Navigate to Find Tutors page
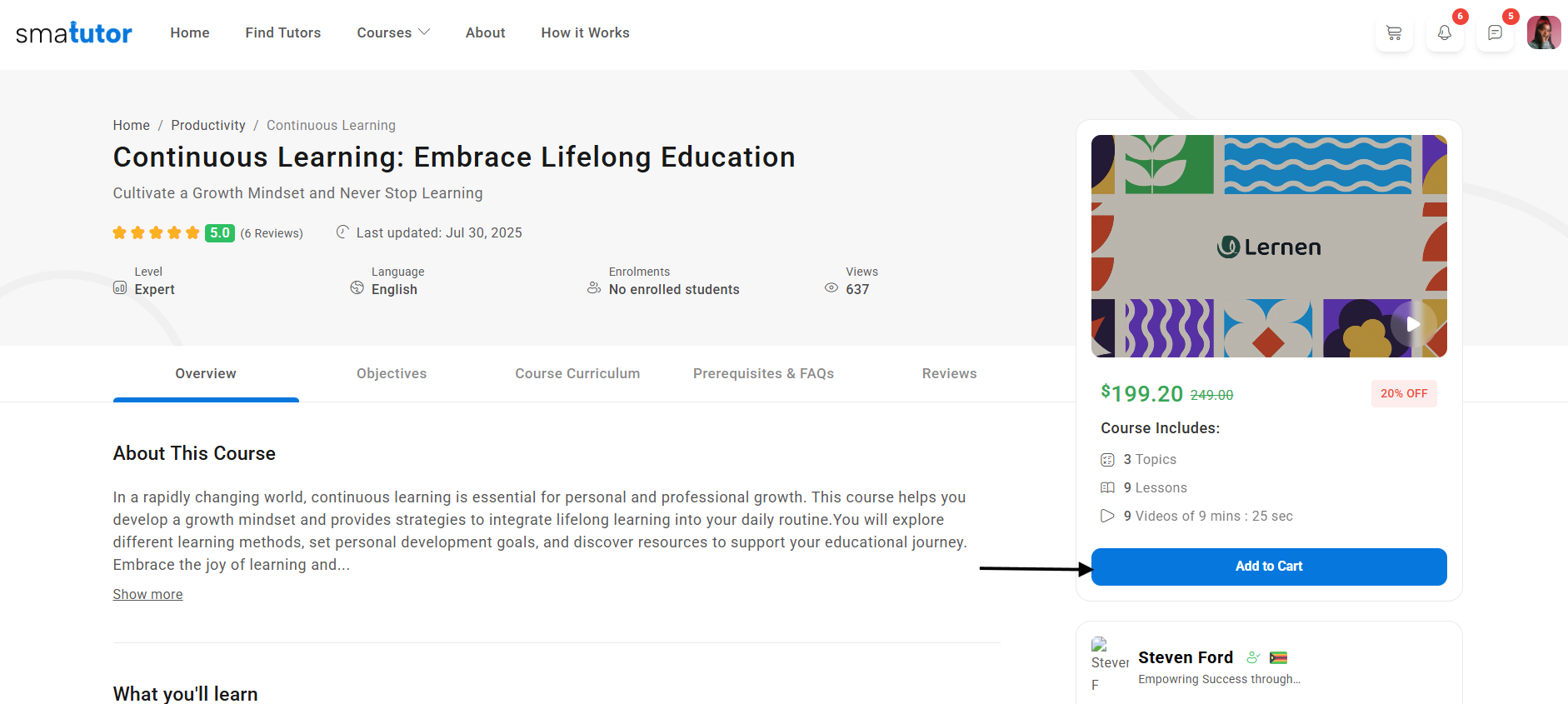Viewport: 1568px width, 704px height. pyautogui.click(x=282, y=32)
